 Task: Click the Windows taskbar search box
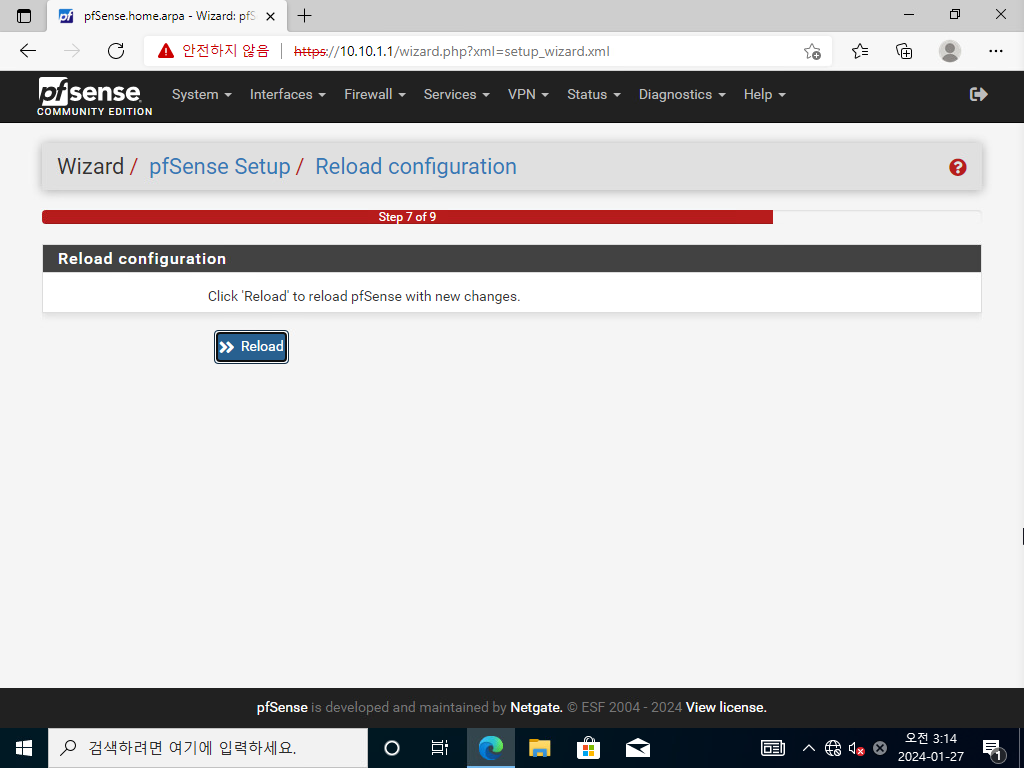[208, 748]
